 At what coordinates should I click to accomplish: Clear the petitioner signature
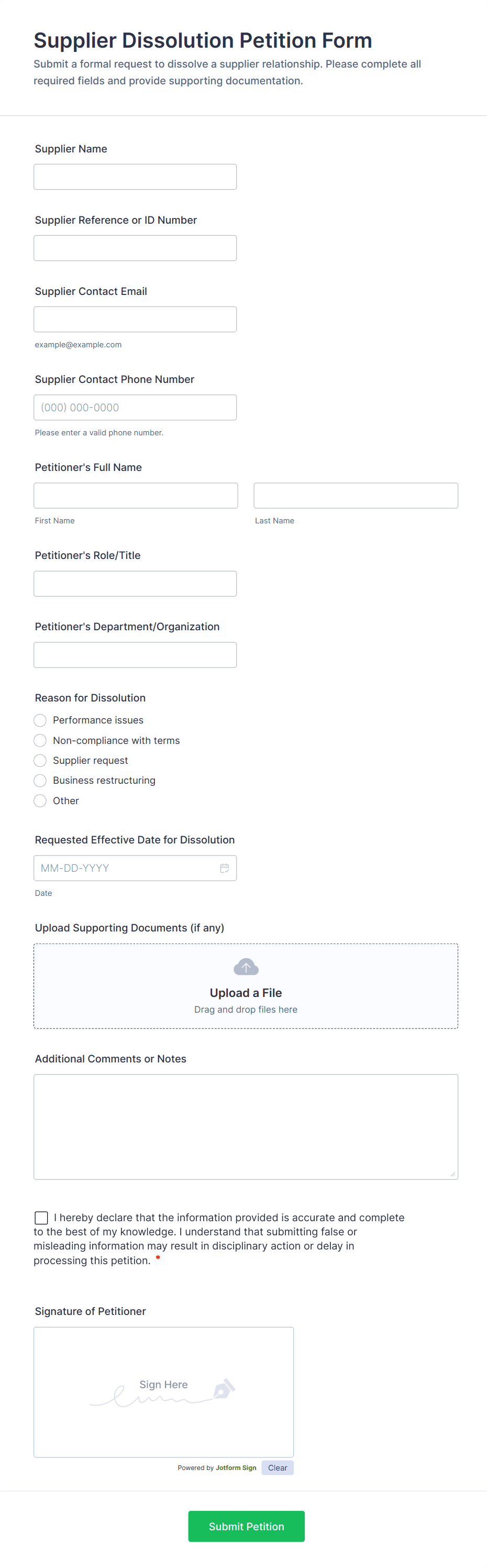coord(278,1467)
